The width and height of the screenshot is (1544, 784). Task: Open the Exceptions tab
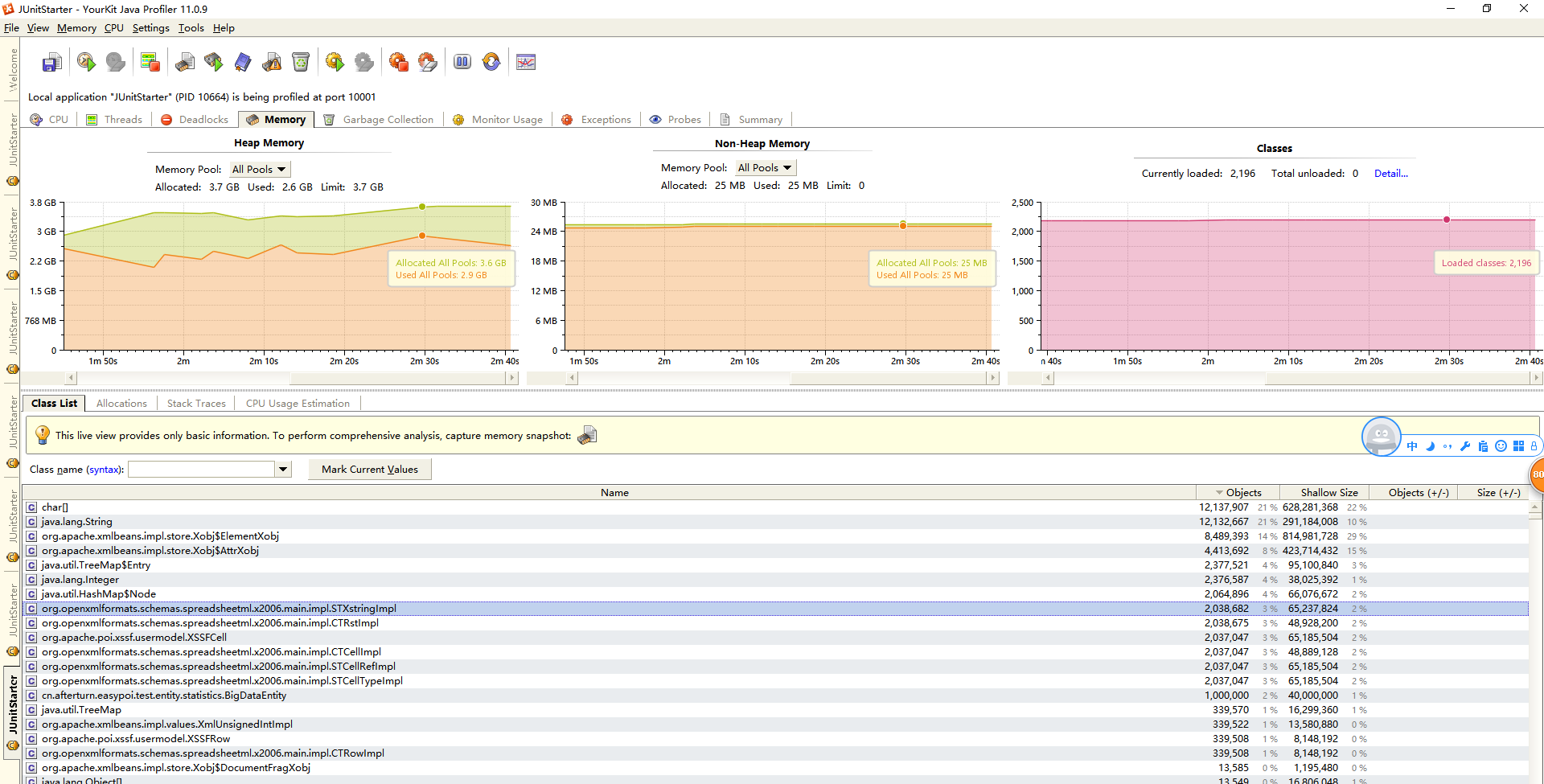click(x=597, y=119)
